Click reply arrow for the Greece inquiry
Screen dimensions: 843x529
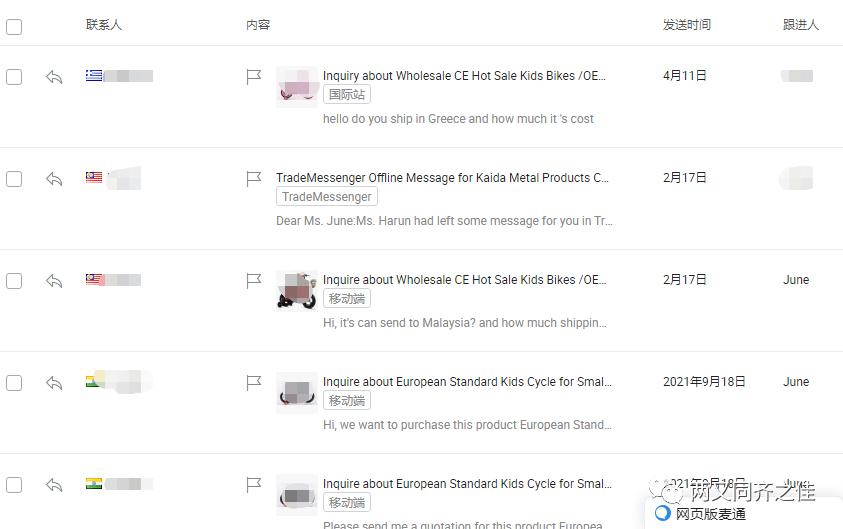[x=54, y=77]
